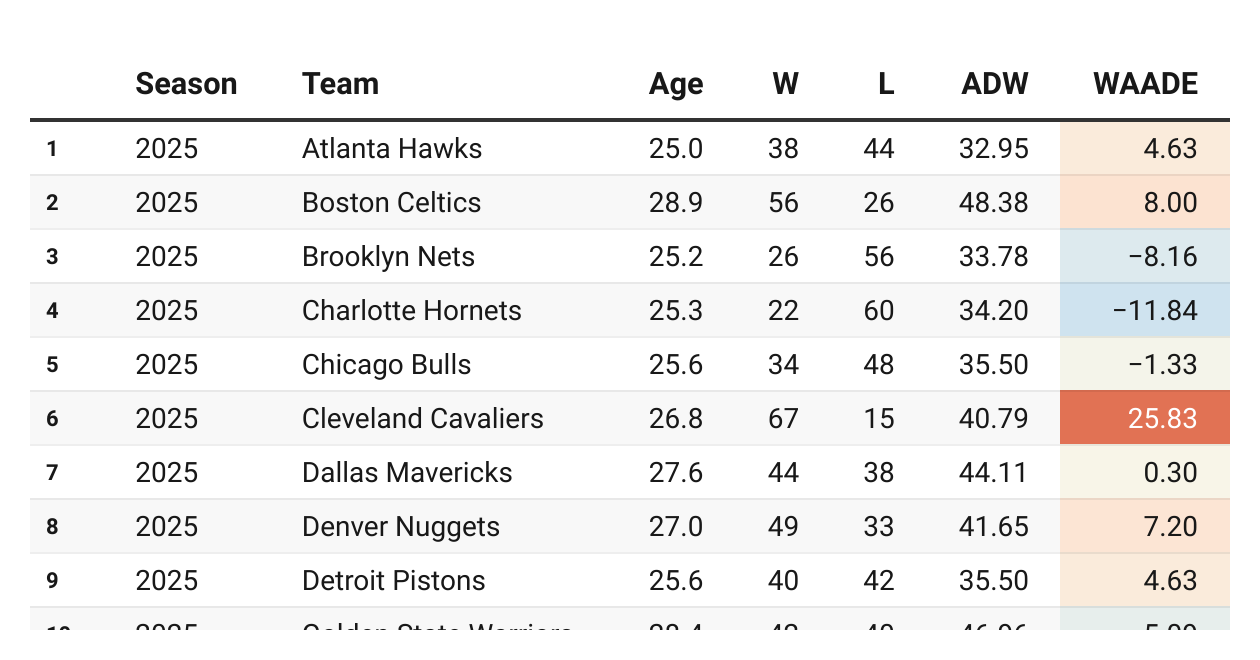This screenshot has height=660, width=1260.
Task: Click Boston's 48.38 ADW value
Action: tap(994, 203)
